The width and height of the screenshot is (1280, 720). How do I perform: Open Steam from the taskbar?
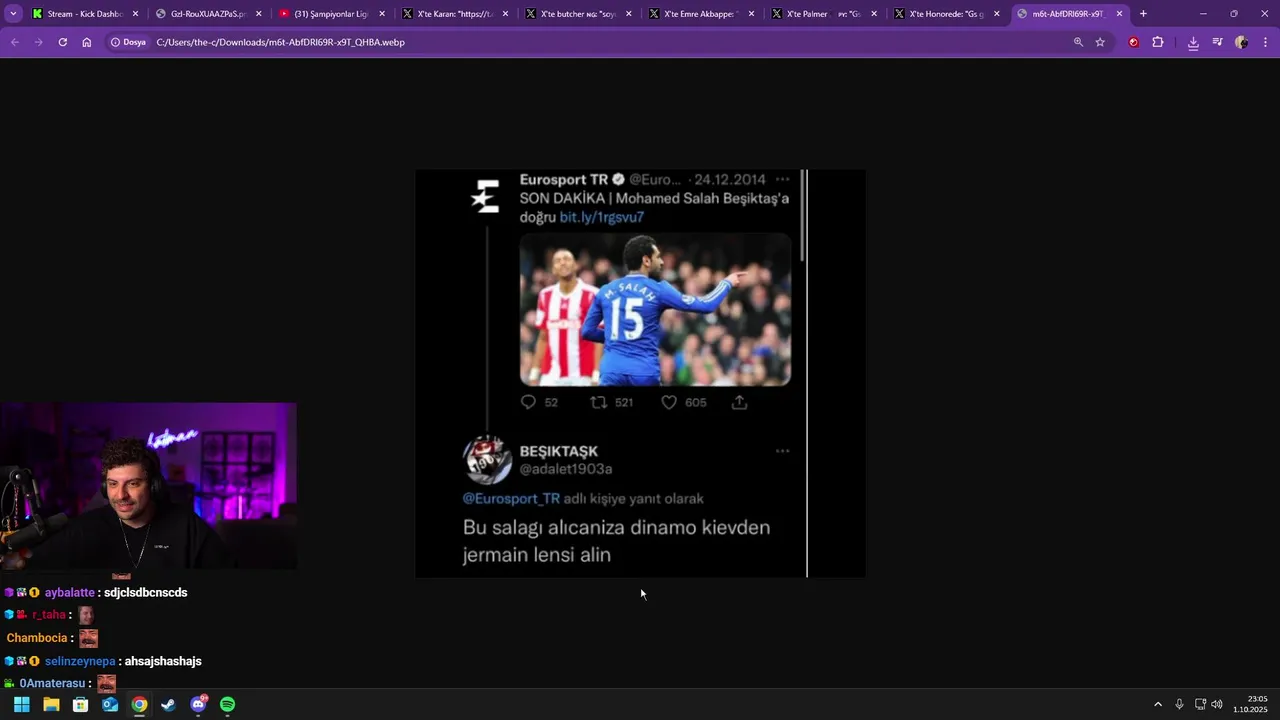tap(168, 704)
